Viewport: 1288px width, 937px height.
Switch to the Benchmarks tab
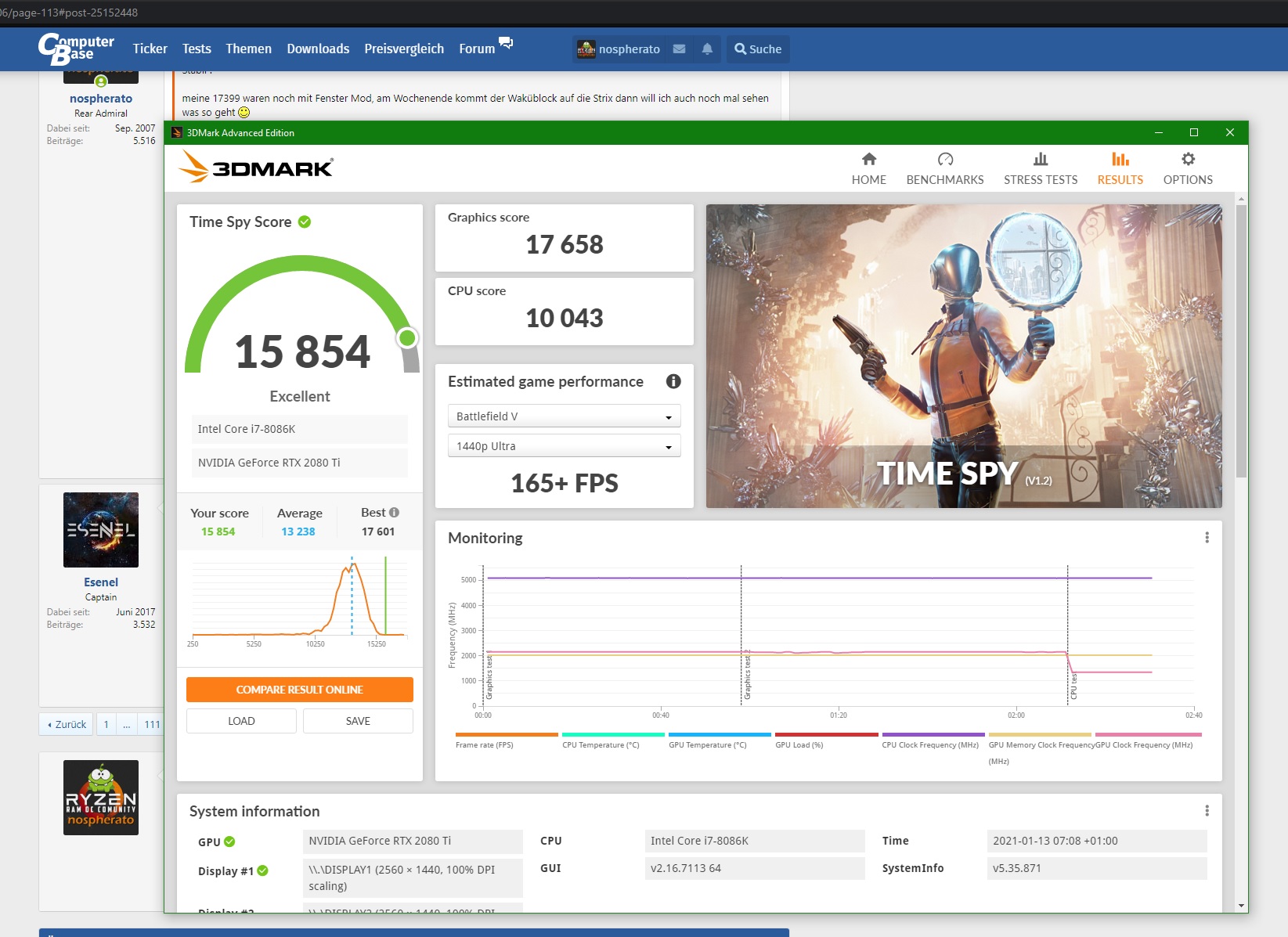pos(945,168)
